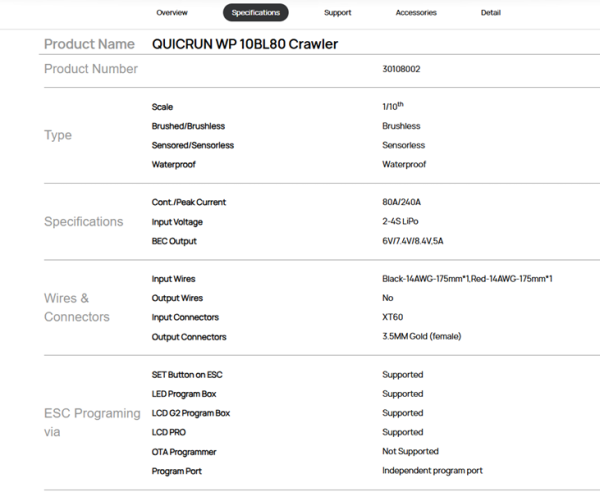600x492 pixels.
Task: Select the Independent program port value
Action: pyautogui.click(x=432, y=471)
